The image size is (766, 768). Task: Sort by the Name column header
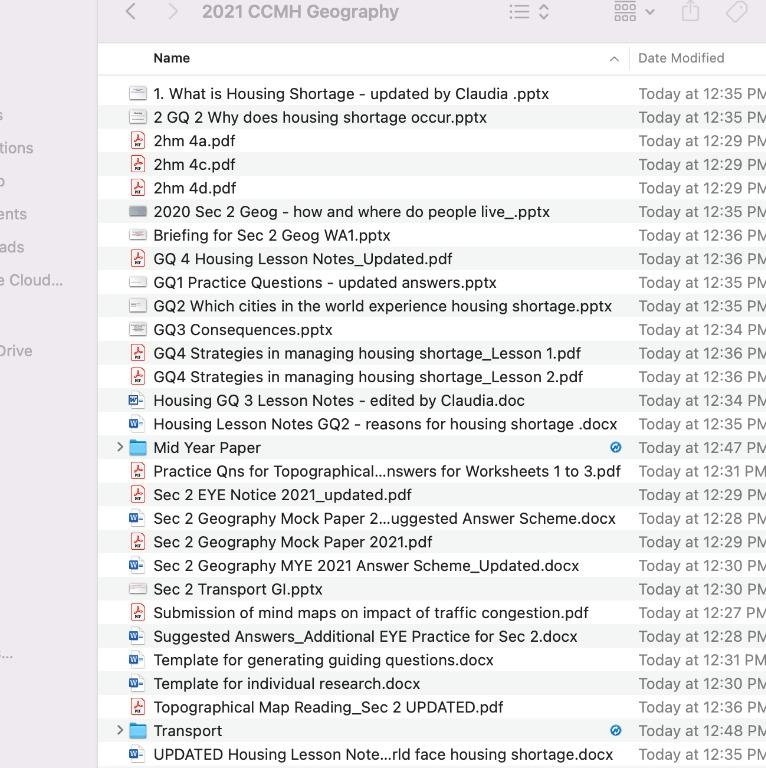click(172, 58)
